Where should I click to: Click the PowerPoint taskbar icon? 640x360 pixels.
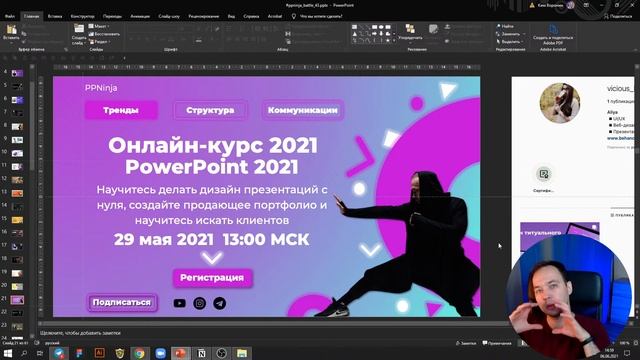(x=181, y=353)
